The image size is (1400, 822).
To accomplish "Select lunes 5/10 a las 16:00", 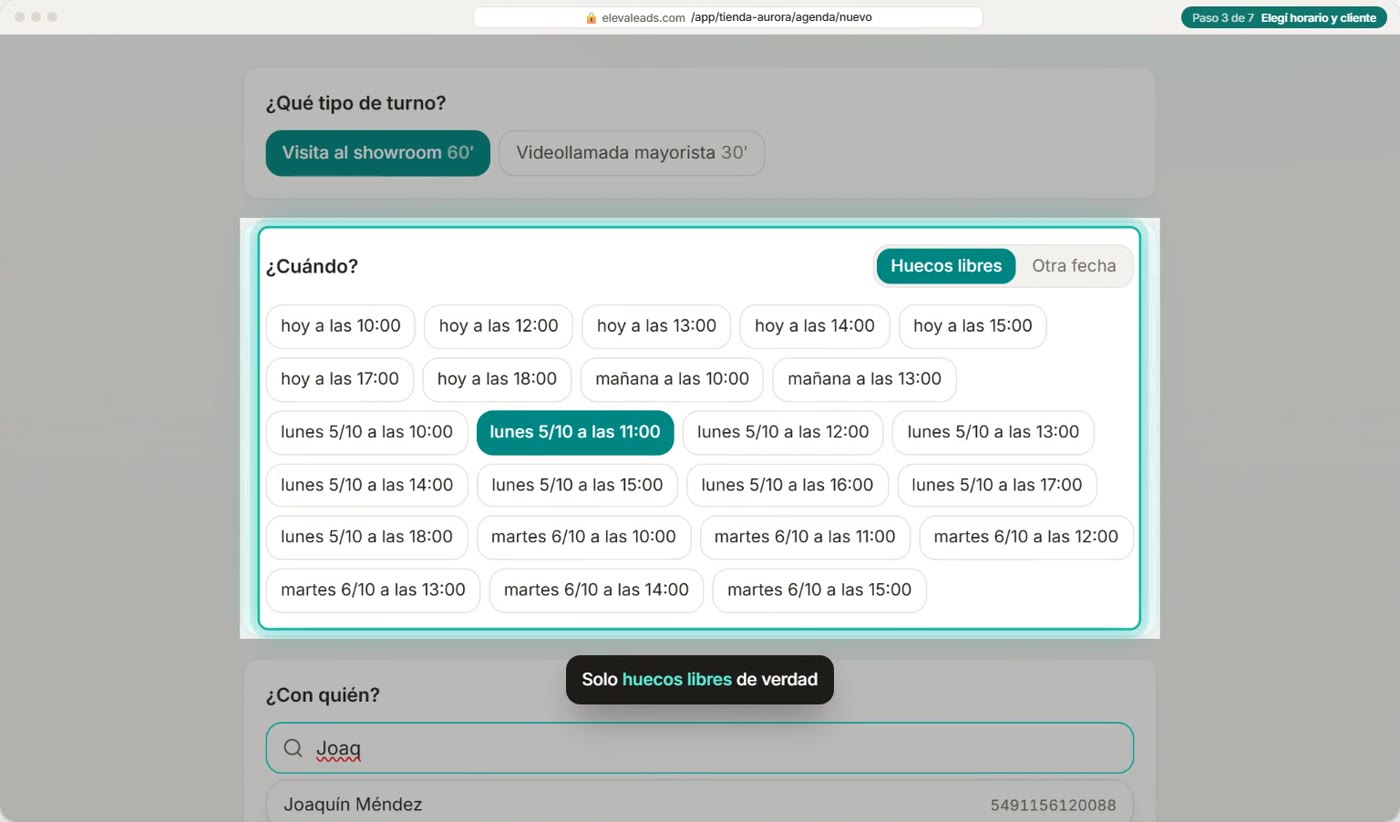I will tap(787, 485).
